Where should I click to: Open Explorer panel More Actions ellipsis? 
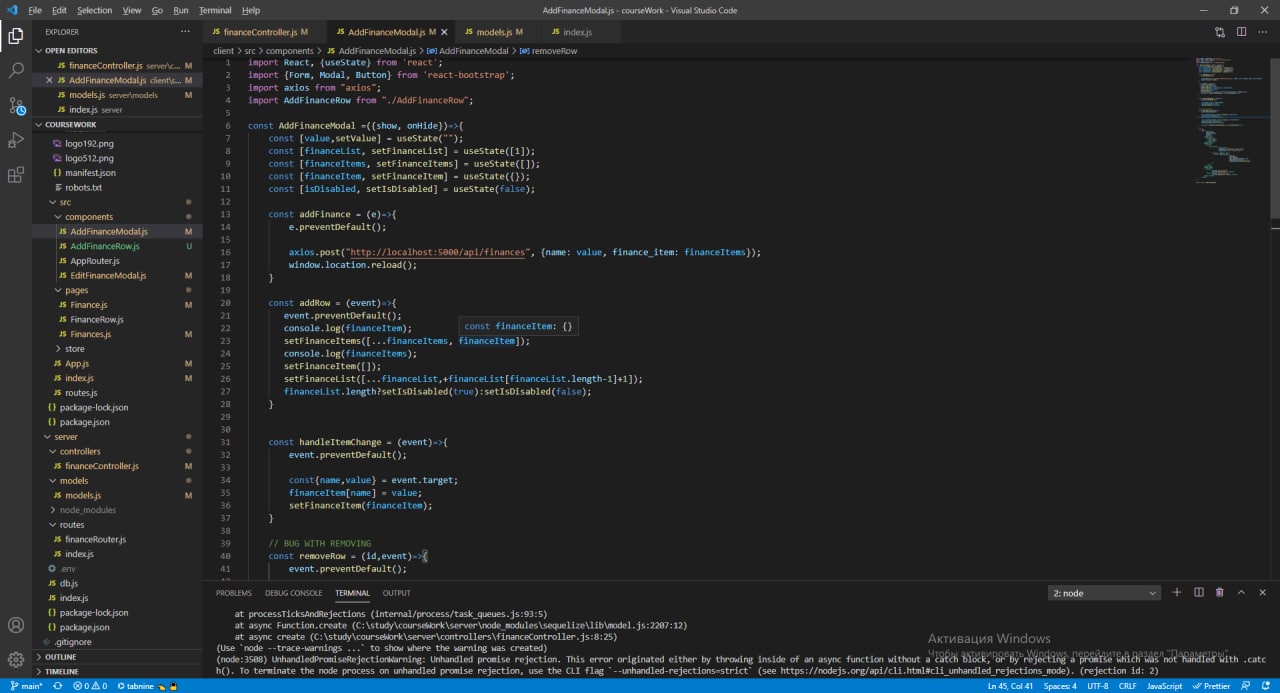pyautogui.click(x=185, y=32)
